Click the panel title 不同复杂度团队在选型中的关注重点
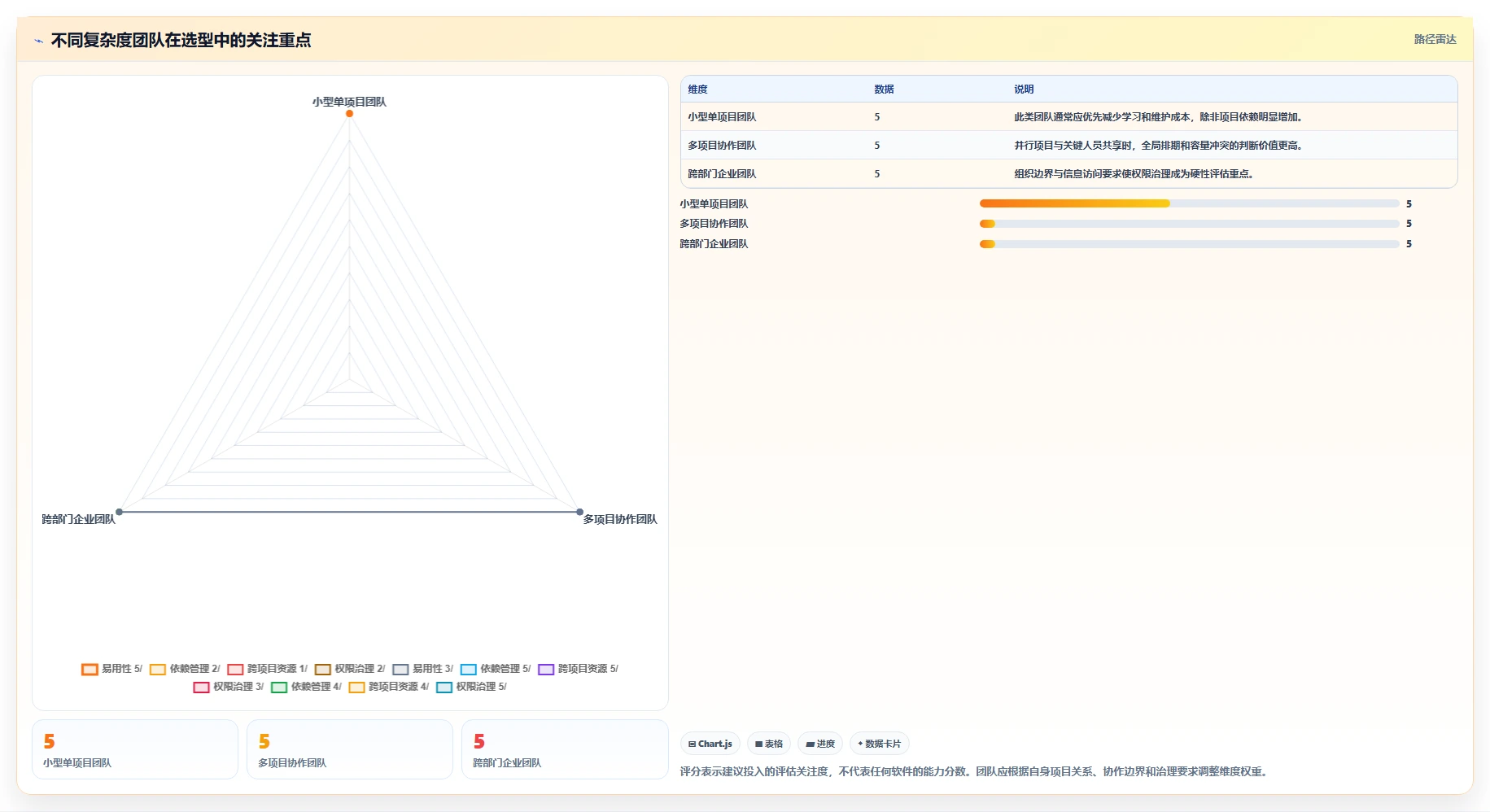 coord(181,40)
